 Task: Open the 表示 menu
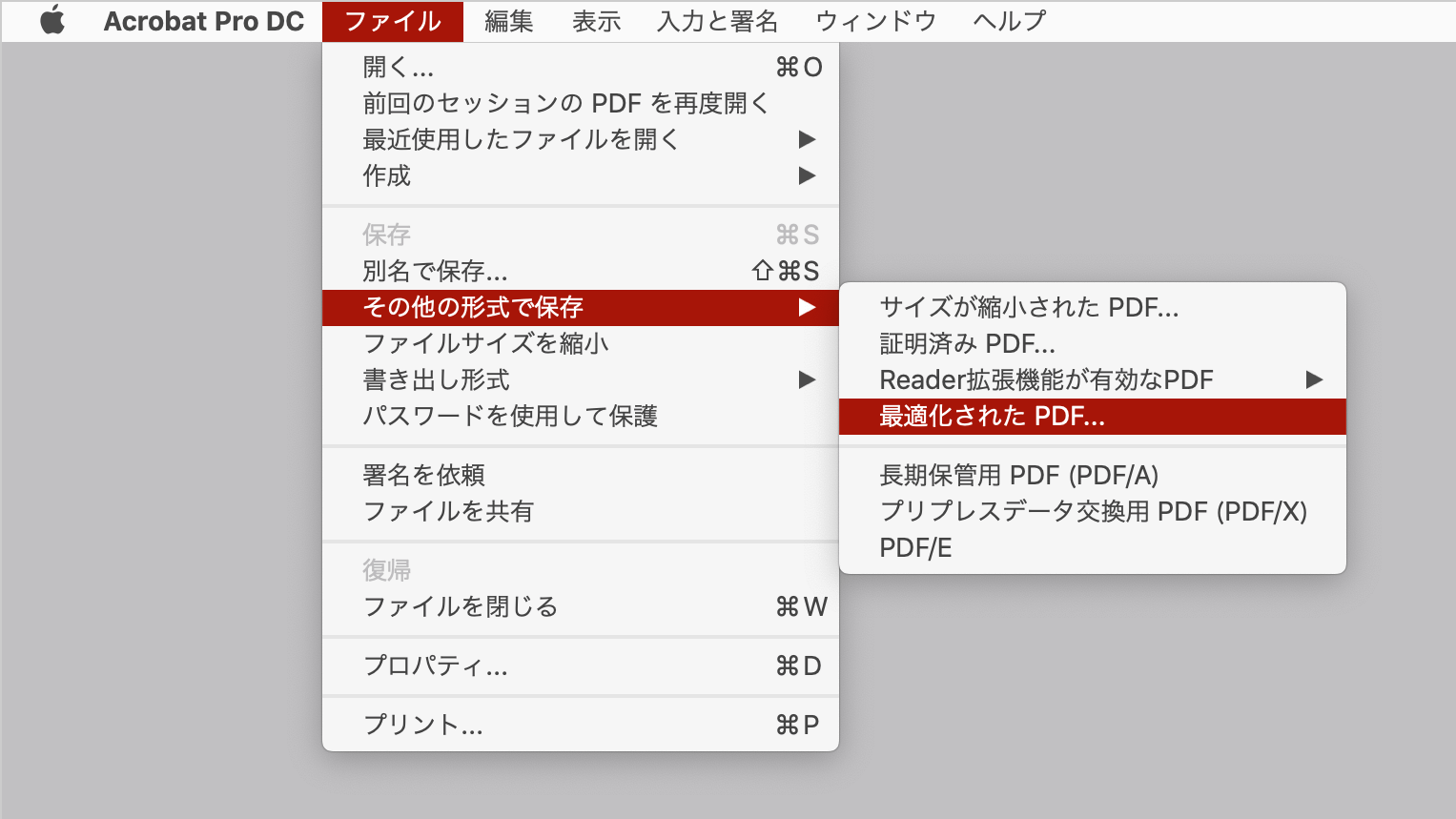click(596, 21)
